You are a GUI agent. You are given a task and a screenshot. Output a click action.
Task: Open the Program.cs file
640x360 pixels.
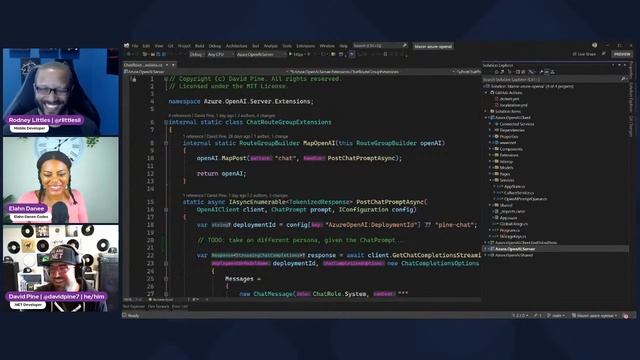pyautogui.click(x=509, y=230)
